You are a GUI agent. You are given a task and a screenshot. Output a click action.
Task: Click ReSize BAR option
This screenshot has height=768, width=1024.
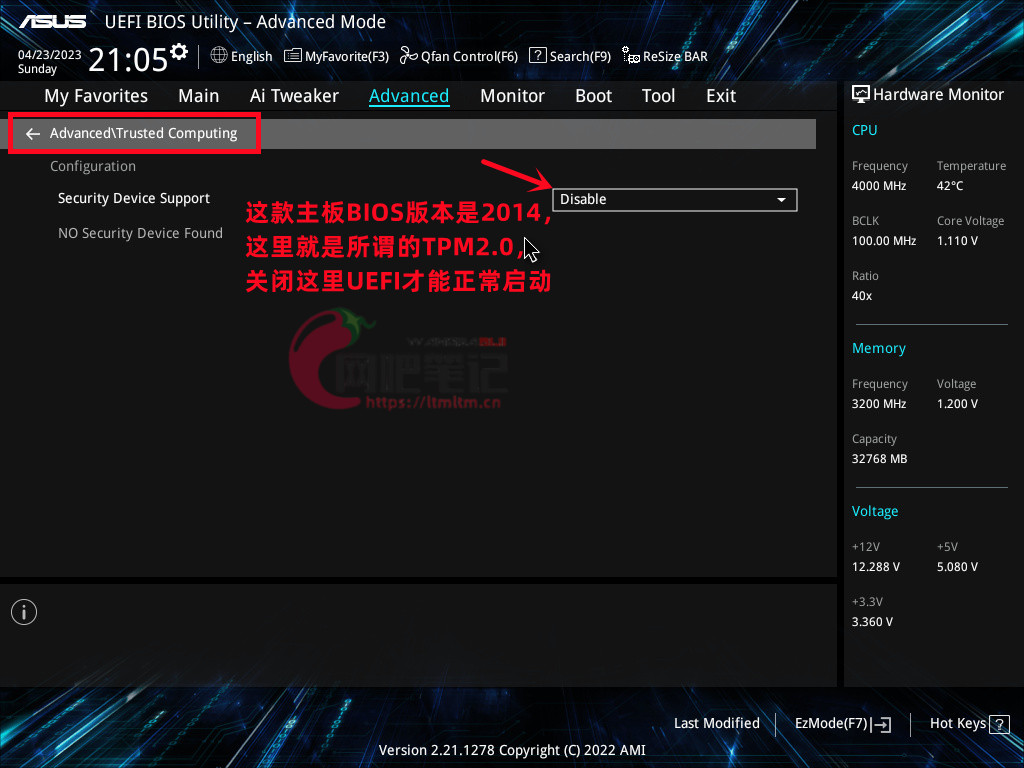[x=665, y=56]
